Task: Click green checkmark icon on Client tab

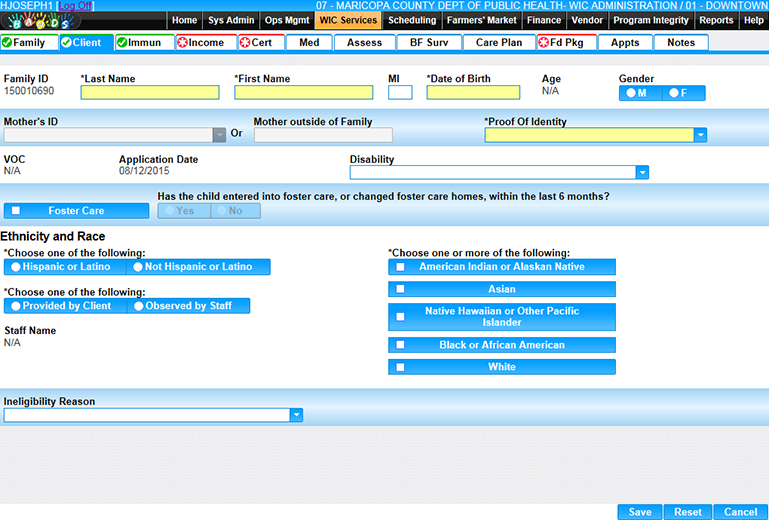Action: 66,43
